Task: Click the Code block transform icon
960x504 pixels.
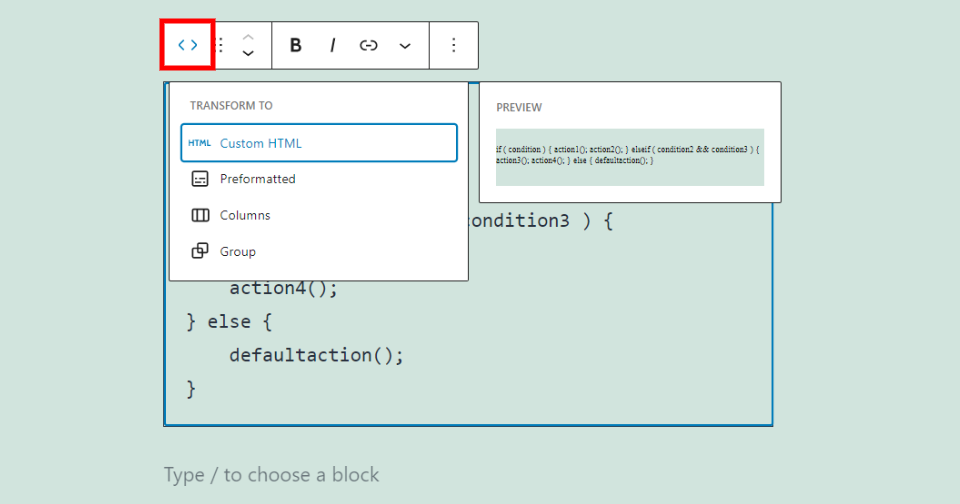Action: pos(188,45)
